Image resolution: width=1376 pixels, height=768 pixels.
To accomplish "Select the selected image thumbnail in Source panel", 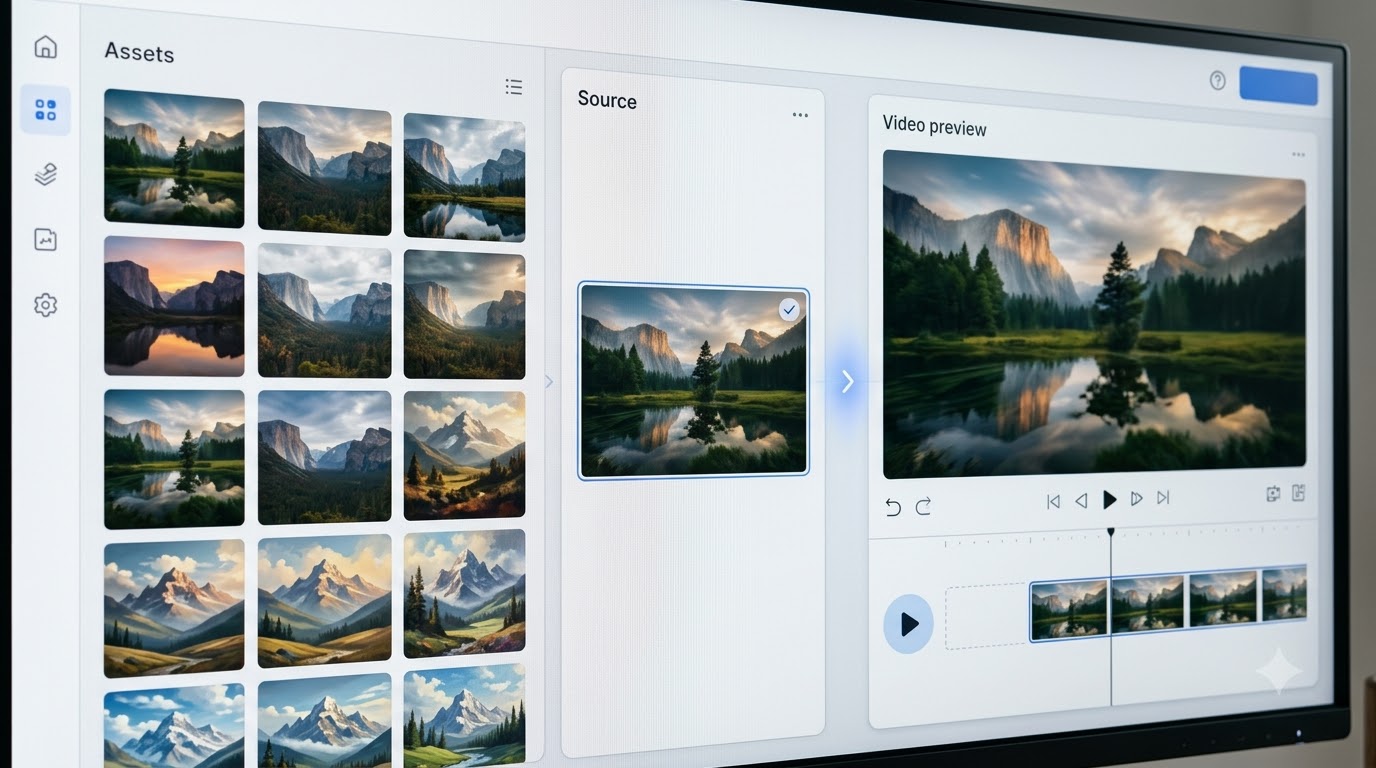I will tap(693, 380).
